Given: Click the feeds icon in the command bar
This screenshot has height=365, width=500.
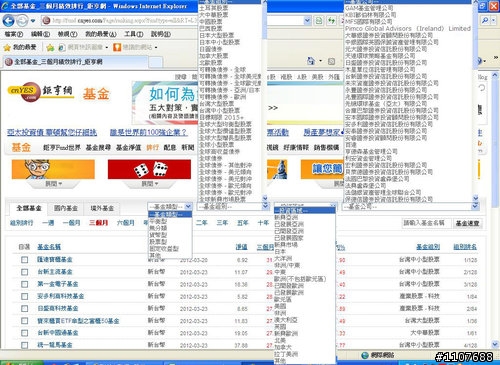Looking at the screenshot, I should [331, 61].
